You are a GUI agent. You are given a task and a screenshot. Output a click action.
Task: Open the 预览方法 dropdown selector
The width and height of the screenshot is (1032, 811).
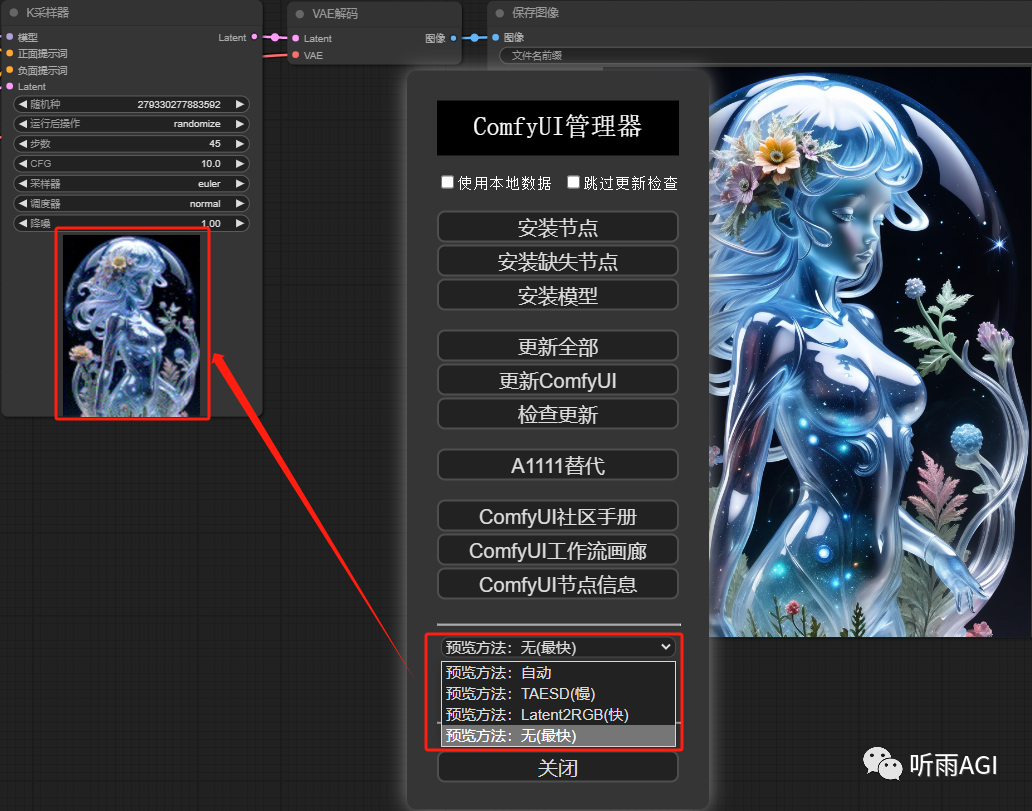point(558,648)
